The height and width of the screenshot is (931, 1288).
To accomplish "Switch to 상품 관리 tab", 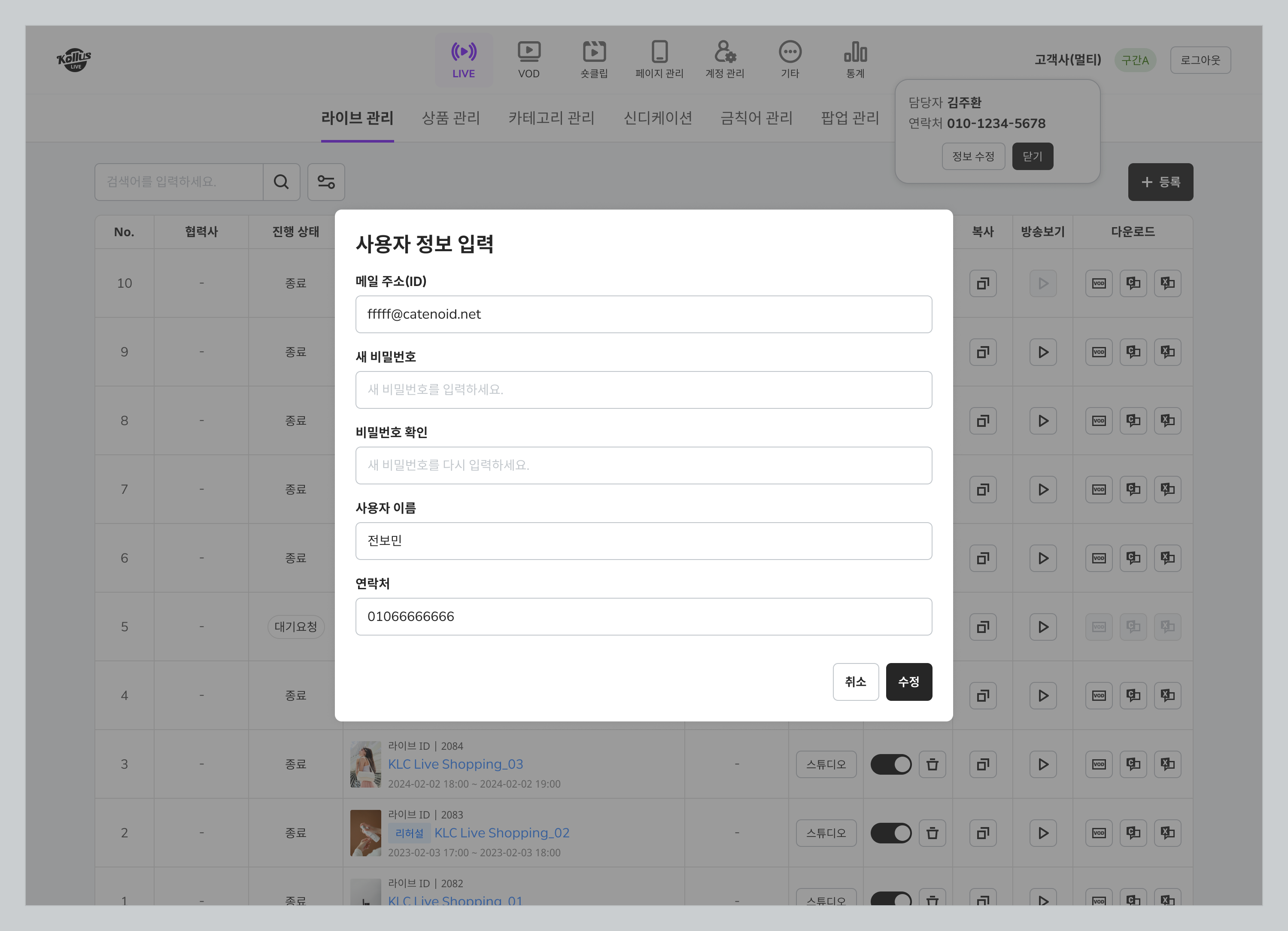I will coord(451,118).
